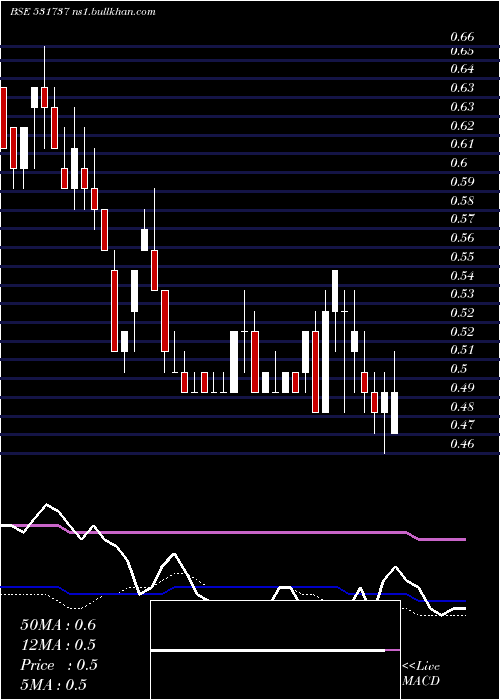Viewport: 500px width, 700px height.
Task: Select the 0.48 price axis label
Action: tap(462, 407)
